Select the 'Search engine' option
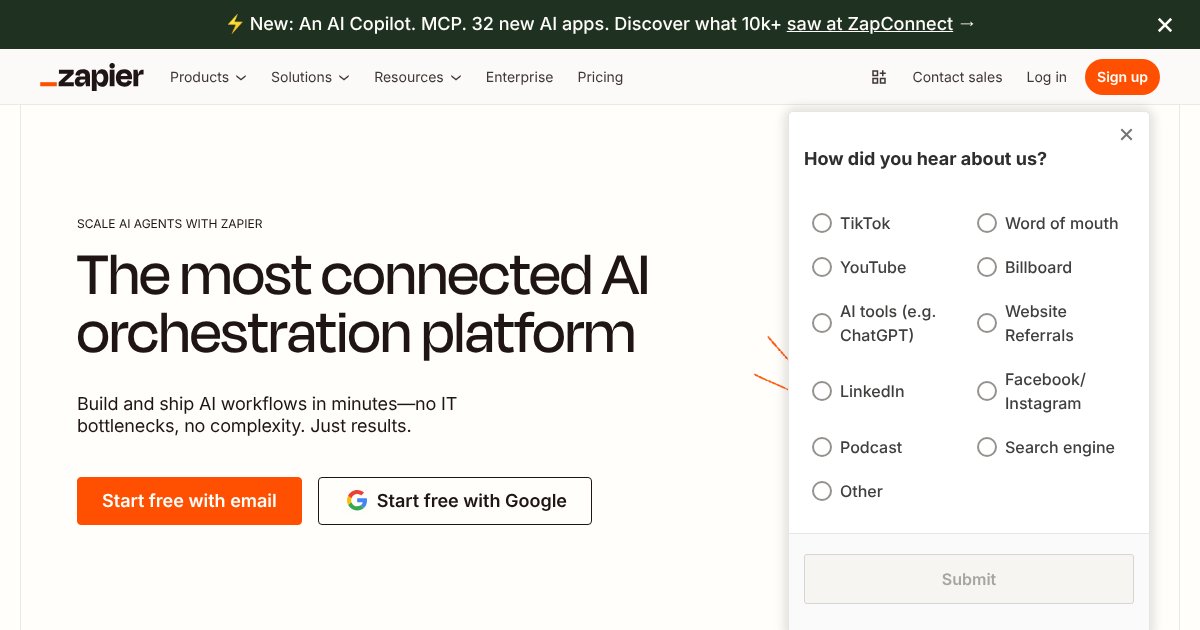 point(987,447)
